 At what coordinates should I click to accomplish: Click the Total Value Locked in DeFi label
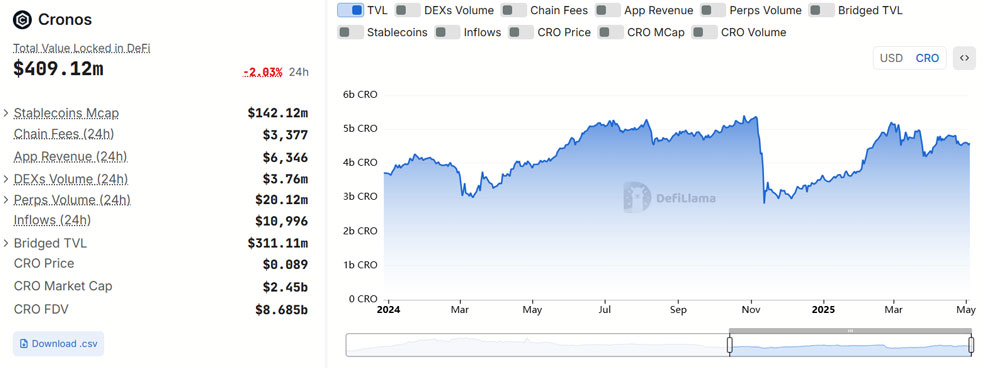click(82, 48)
